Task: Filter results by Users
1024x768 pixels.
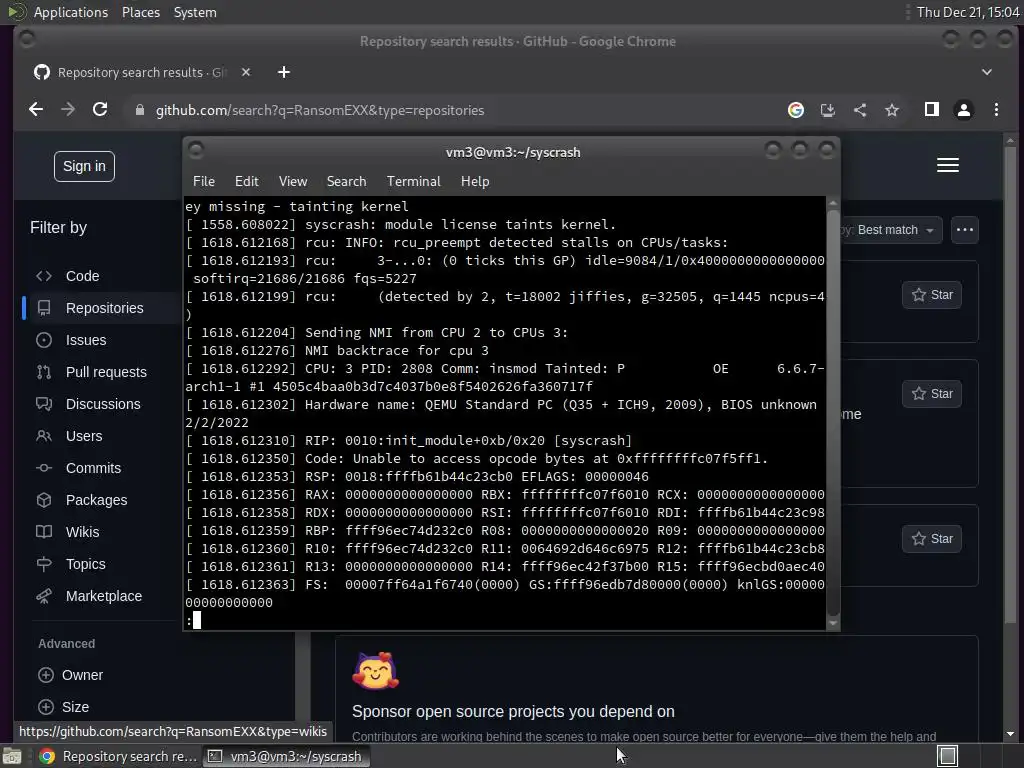Action: pyautogui.click(x=83, y=436)
